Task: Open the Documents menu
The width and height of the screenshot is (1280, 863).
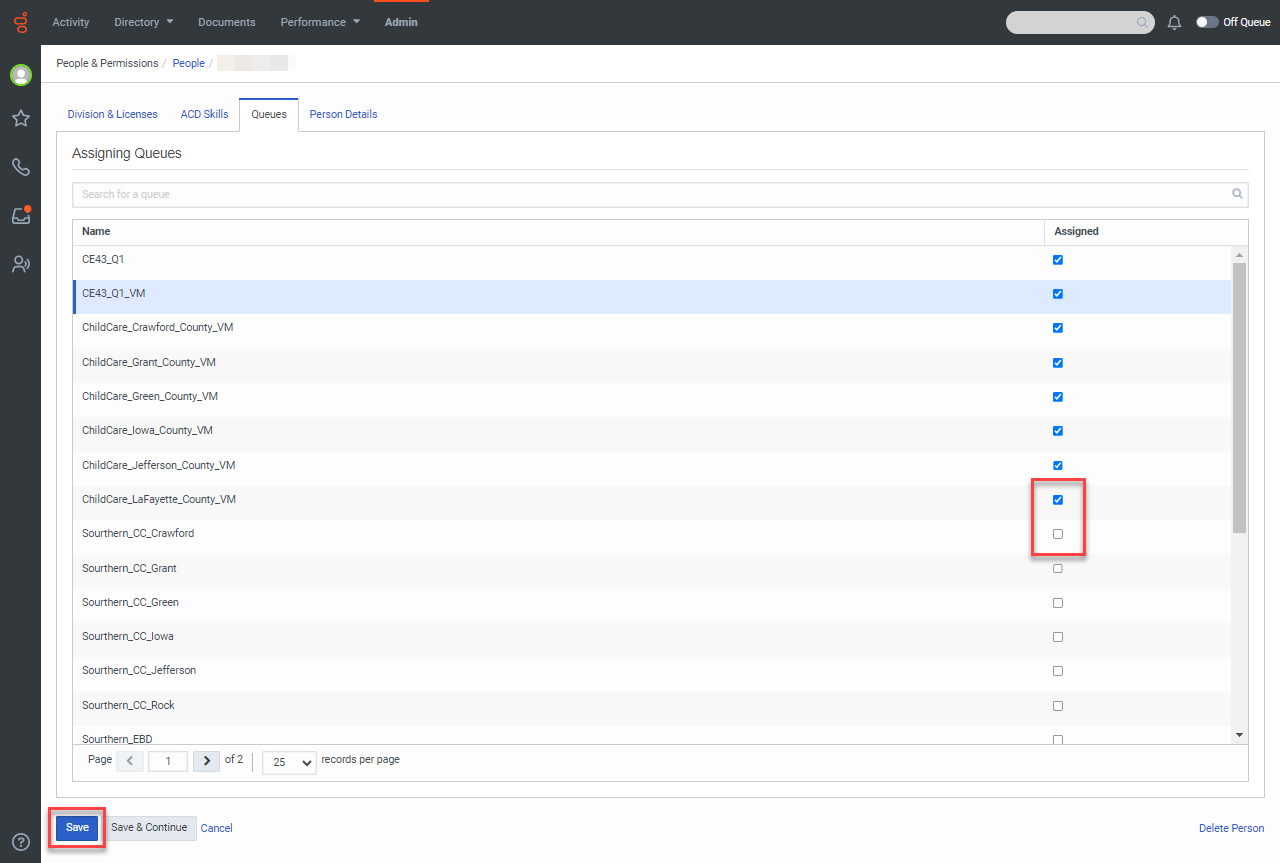Action: pyautogui.click(x=227, y=22)
